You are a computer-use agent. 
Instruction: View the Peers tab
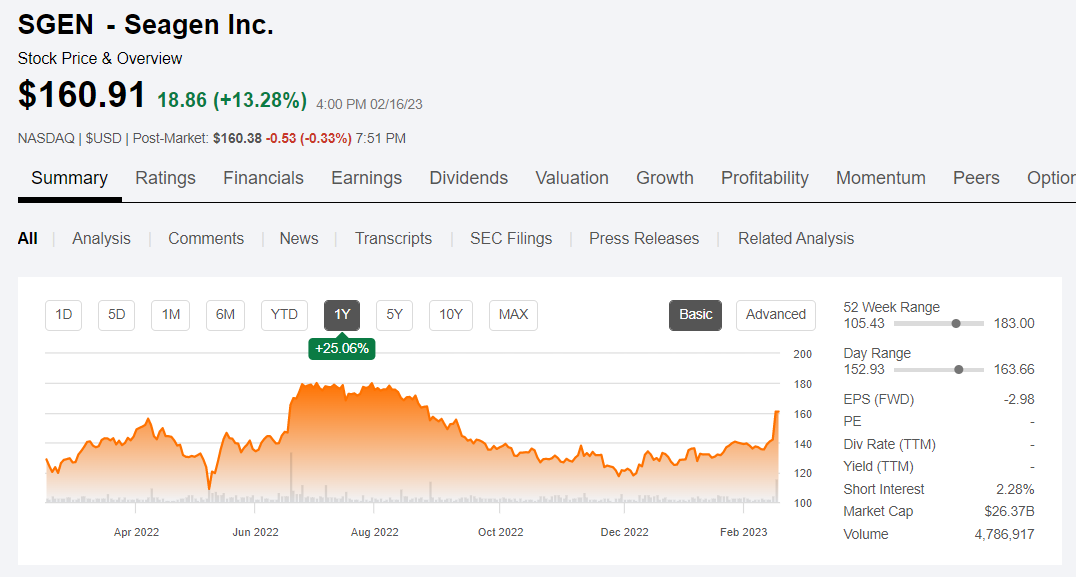click(x=975, y=178)
